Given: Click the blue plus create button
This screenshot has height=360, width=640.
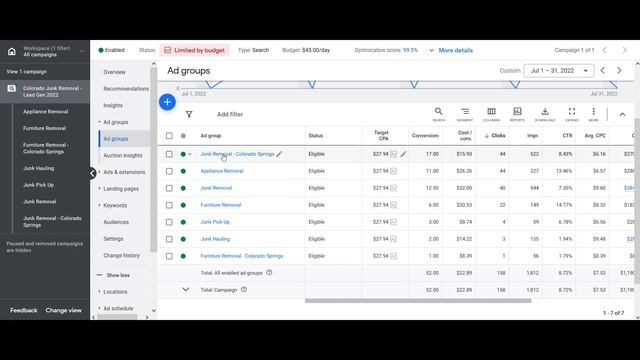Looking at the screenshot, I should tap(167, 102).
